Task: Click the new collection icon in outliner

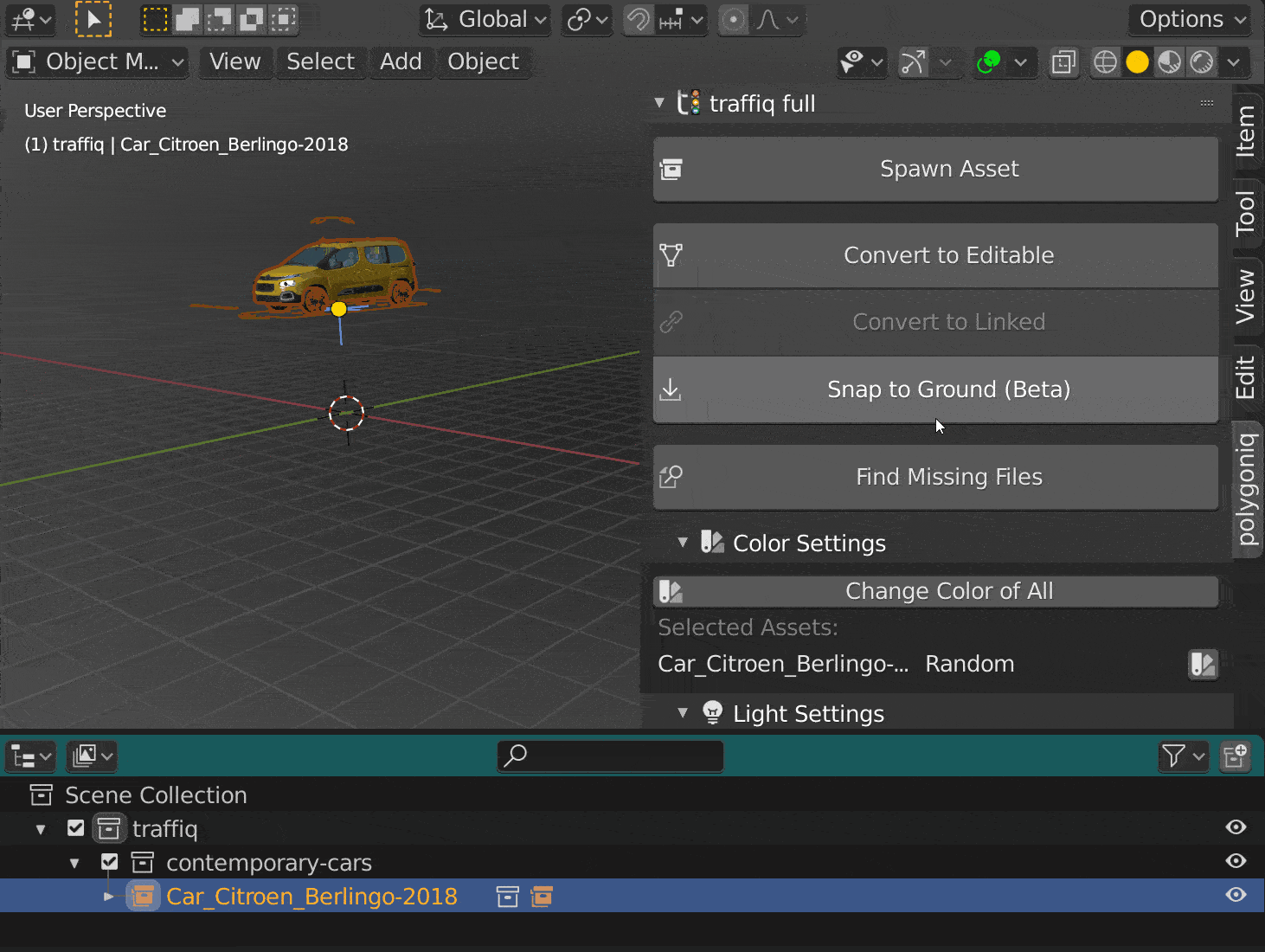Action: point(1235,756)
